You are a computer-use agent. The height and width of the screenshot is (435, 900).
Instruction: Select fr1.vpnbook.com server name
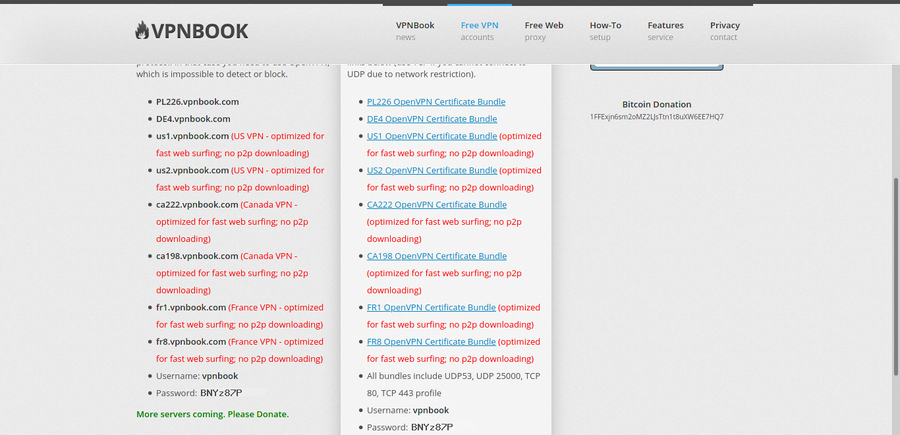click(191, 307)
